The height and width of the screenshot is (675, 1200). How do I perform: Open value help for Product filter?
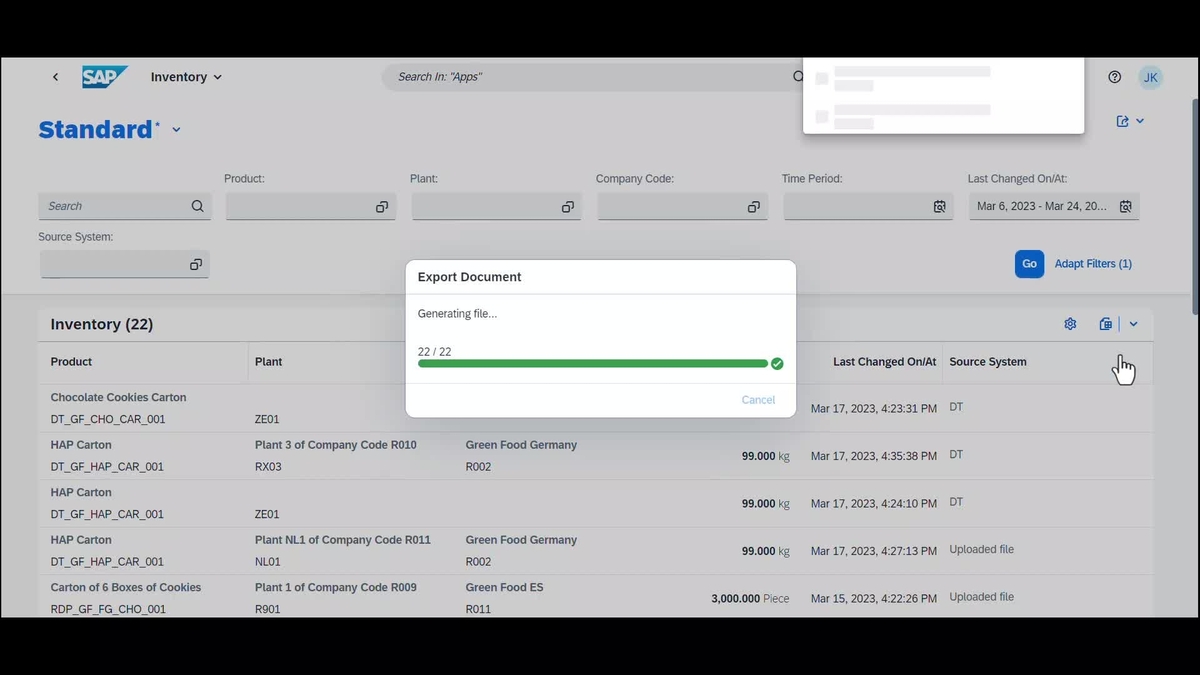pyautogui.click(x=382, y=207)
